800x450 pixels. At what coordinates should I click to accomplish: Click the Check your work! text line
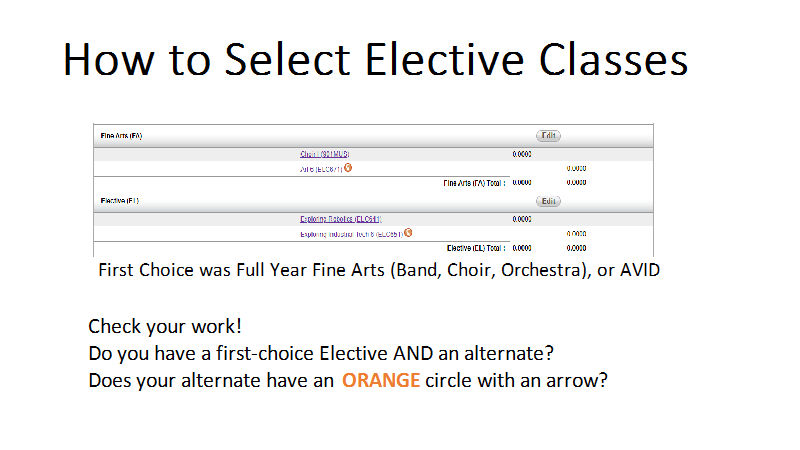click(x=165, y=327)
